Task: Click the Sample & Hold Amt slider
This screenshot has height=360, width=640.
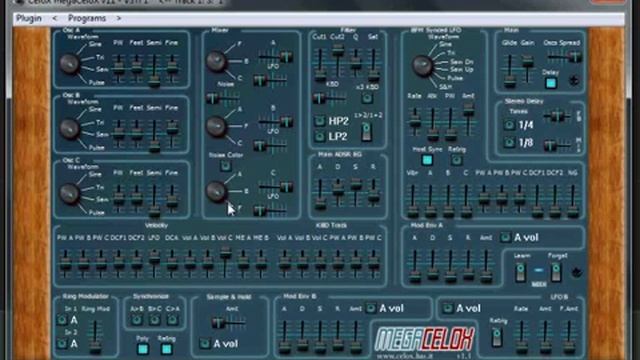Action: [229, 323]
